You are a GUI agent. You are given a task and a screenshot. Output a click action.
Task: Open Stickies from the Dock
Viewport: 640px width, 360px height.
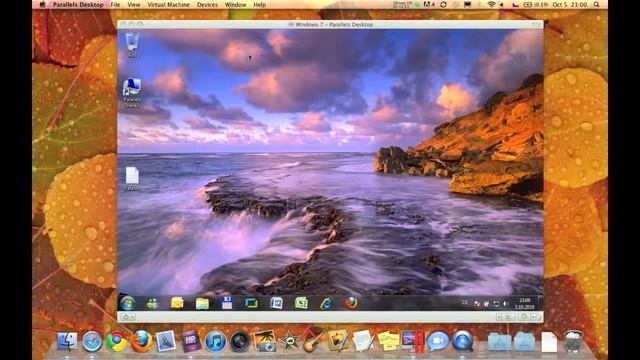388,341
